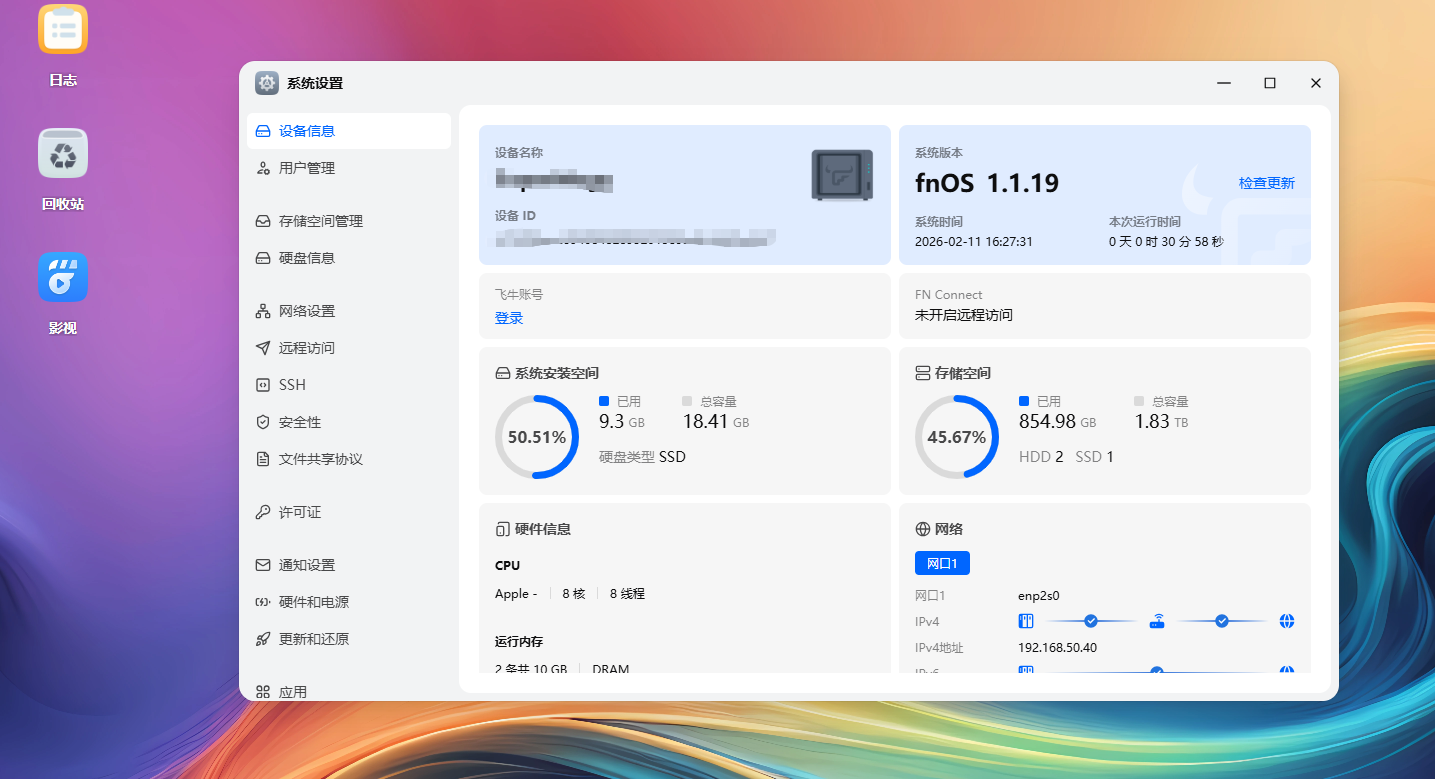1435x779 pixels.
Task: Click the 存储空间 storage header icon
Action: pos(923,373)
